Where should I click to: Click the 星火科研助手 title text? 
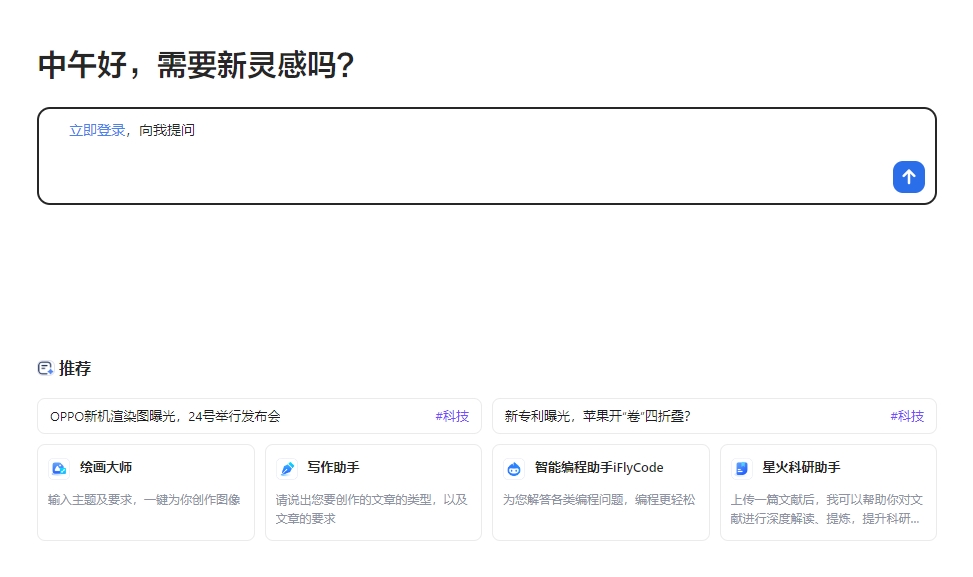click(800, 467)
